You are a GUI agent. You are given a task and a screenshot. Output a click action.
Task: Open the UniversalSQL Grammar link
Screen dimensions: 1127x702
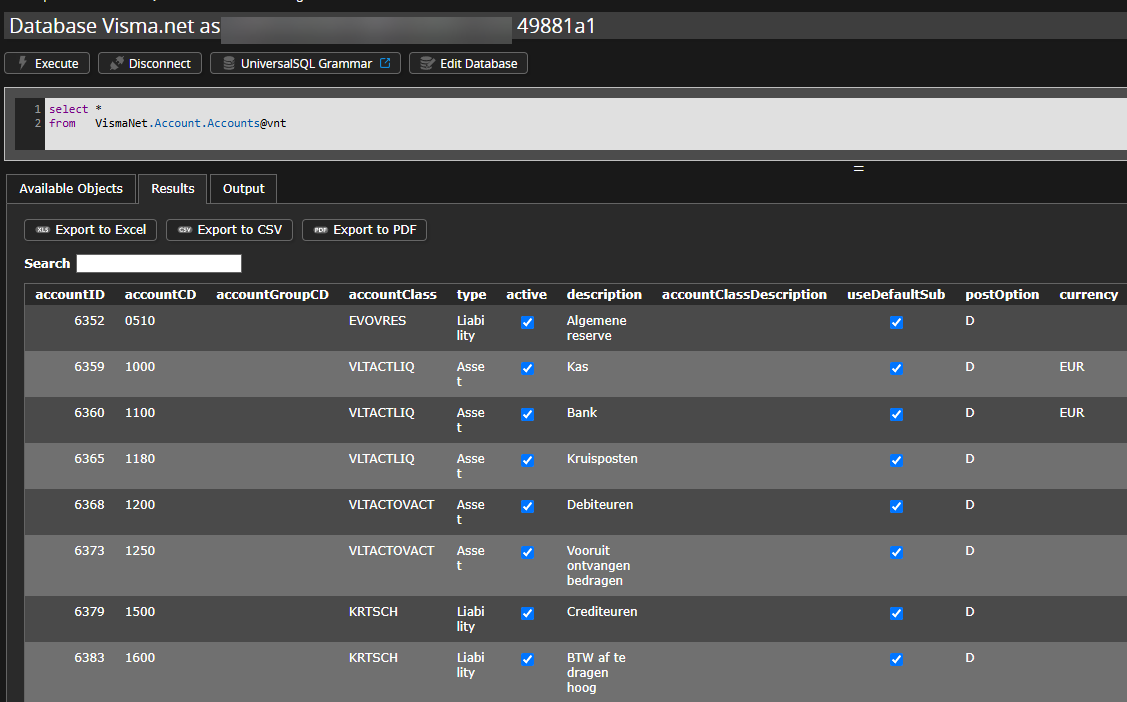coord(305,63)
